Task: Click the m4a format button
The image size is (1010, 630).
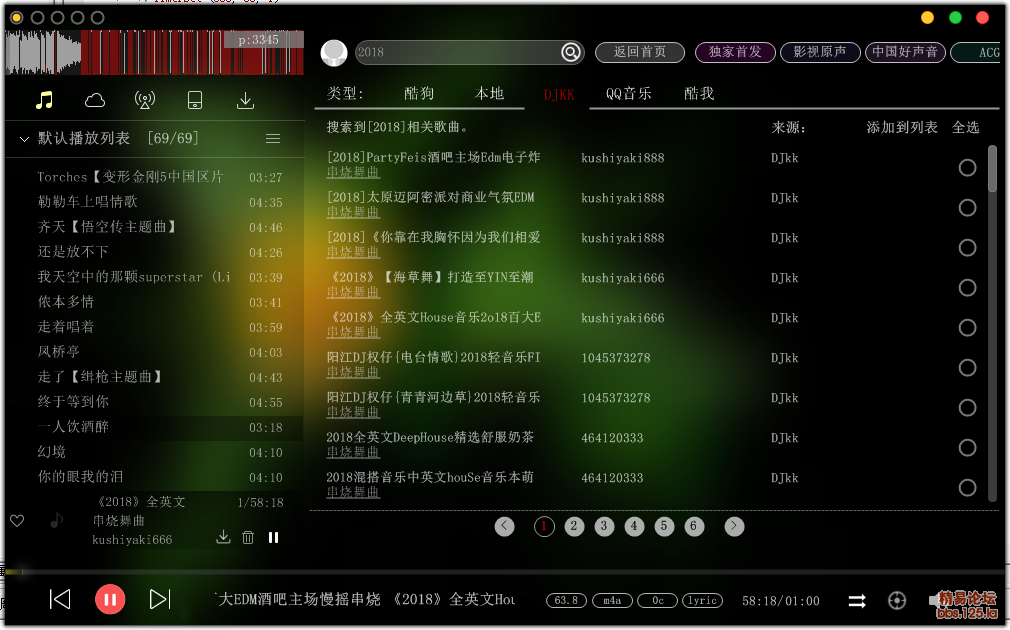Action: (612, 600)
